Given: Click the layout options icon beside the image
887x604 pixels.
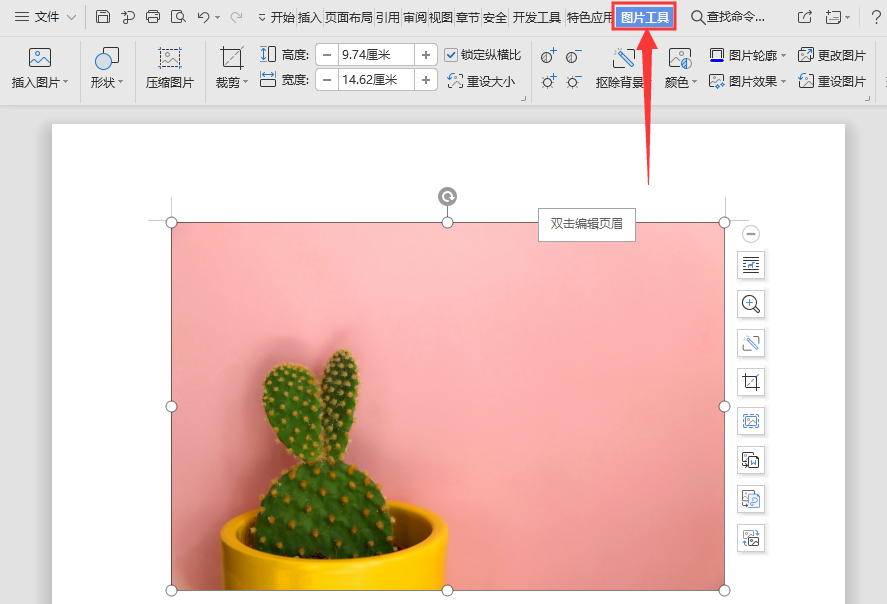Looking at the screenshot, I should (x=751, y=265).
